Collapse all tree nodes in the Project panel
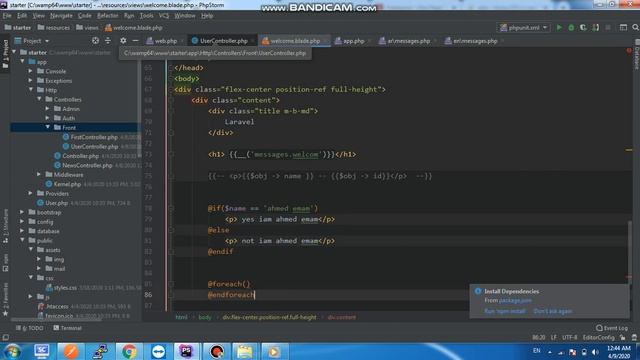The height and width of the screenshot is (360, 640). point(108,41)
